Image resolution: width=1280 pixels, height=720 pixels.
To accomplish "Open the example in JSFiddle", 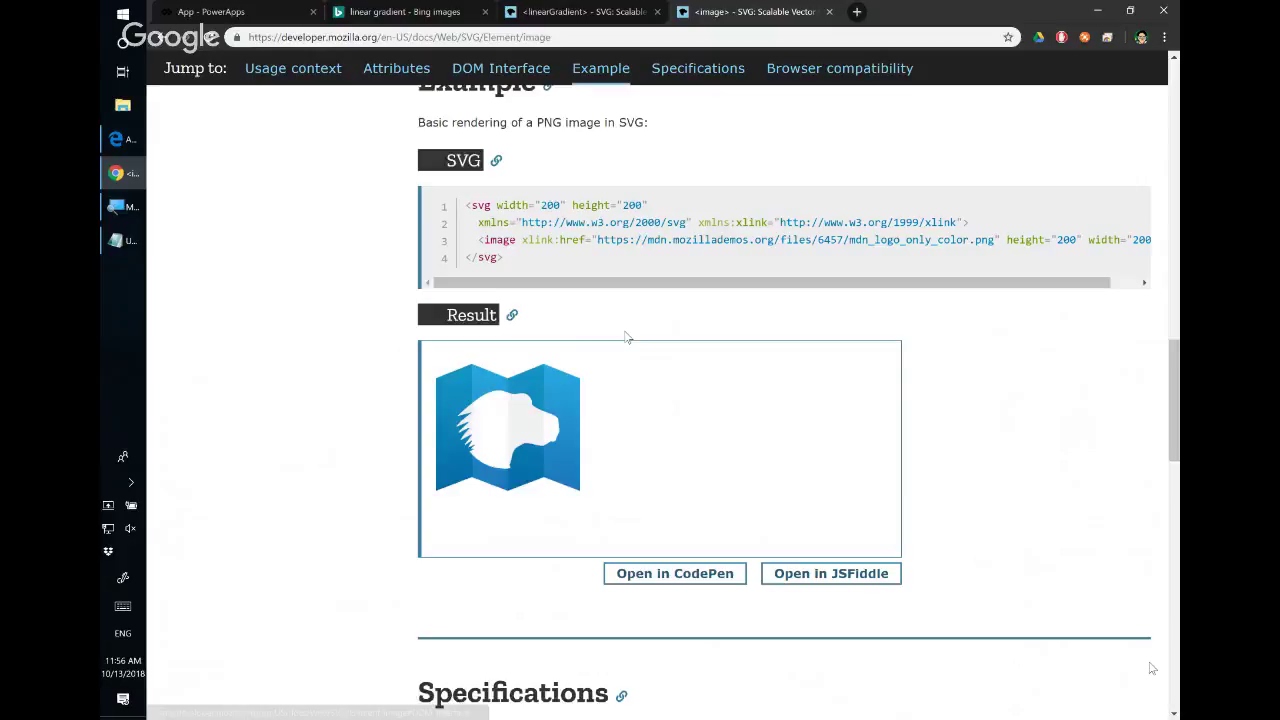I will (831, 573).
